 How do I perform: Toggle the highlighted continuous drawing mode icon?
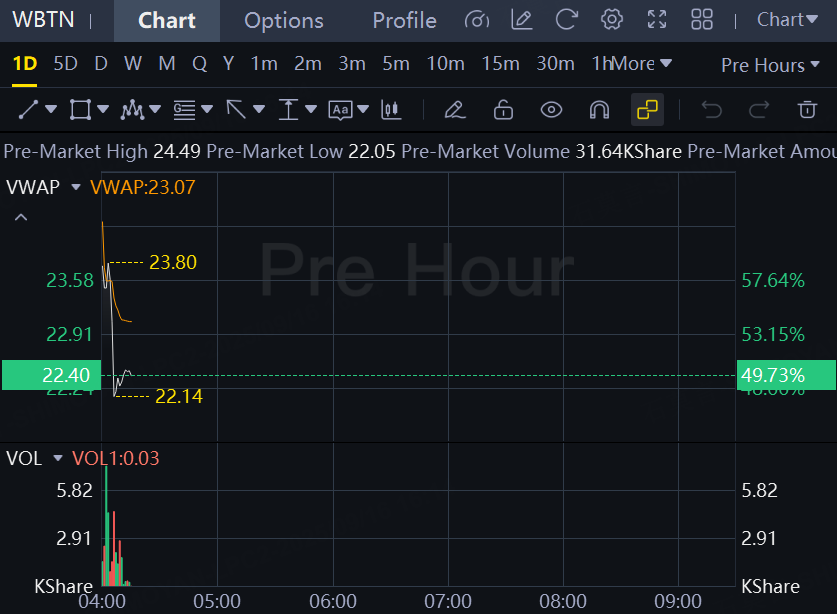click(648, 110)
